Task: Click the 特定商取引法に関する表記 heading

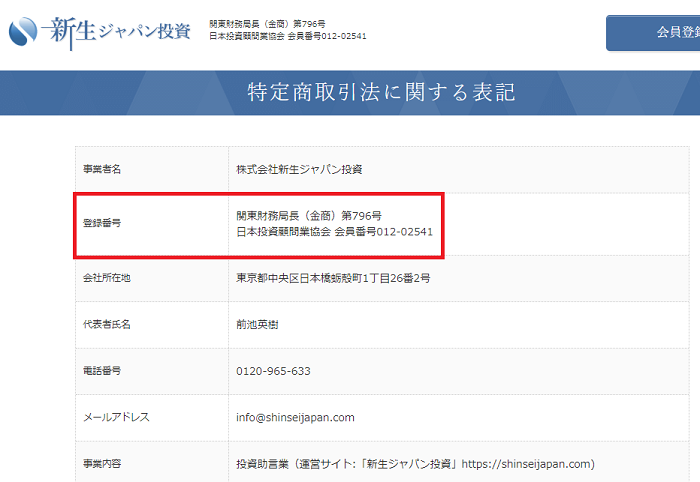Action: pyautogui.click(x=381, y=92)
